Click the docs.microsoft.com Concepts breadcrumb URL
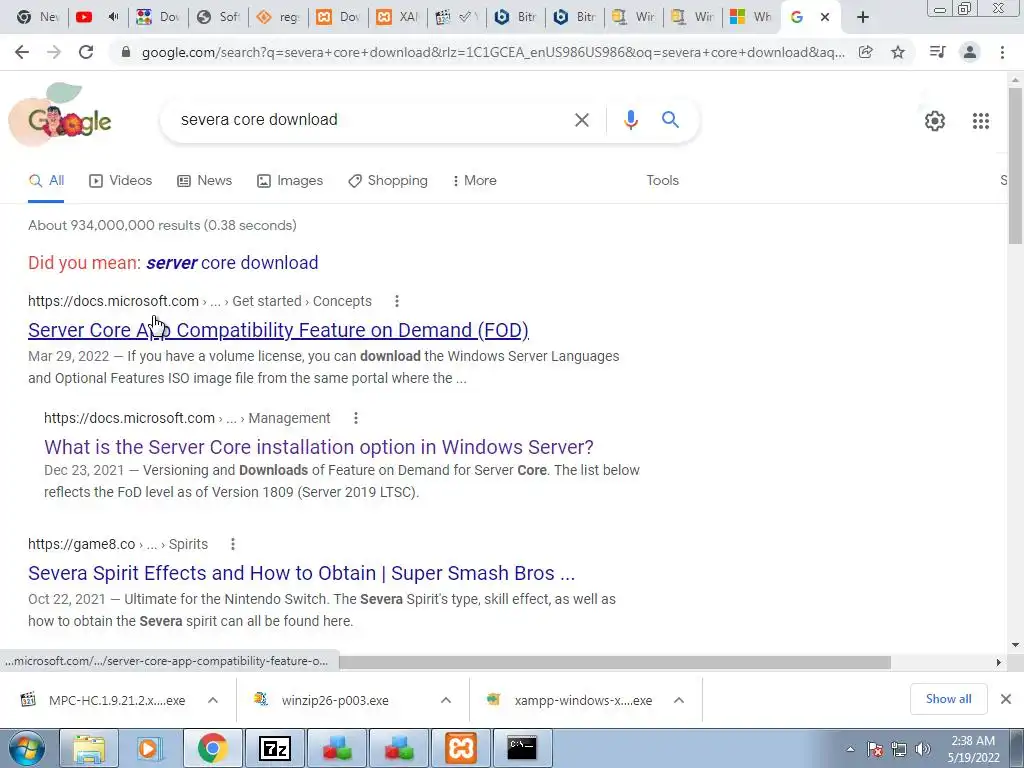This screenshot has width=1024, height=768. tap(200, 301)
